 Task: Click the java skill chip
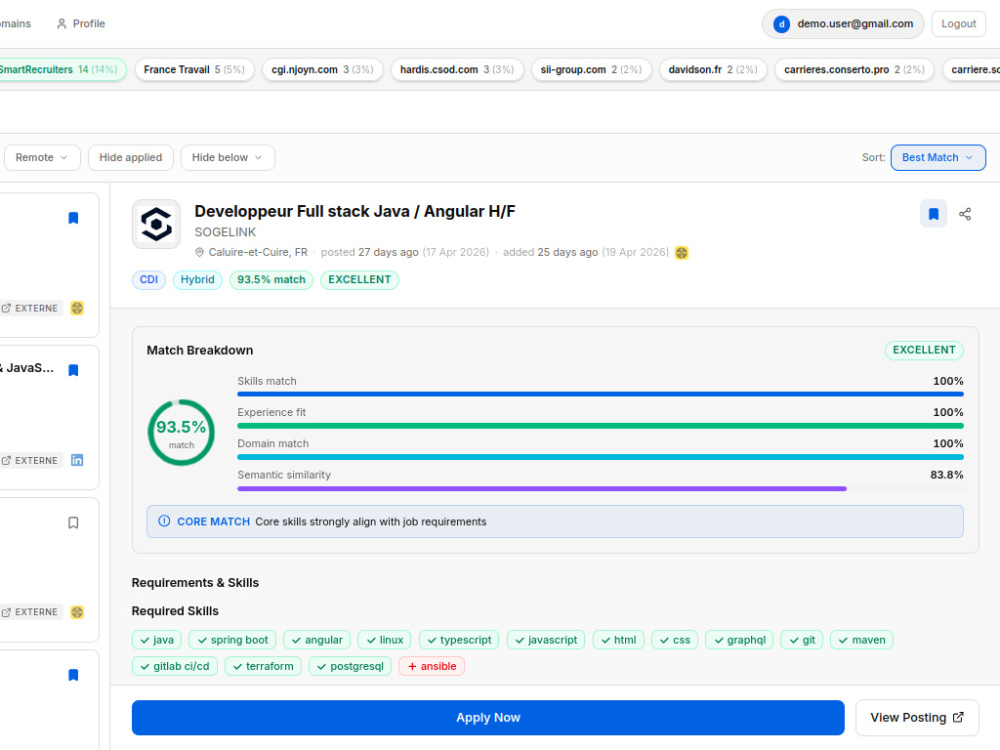[x=157, y=640]
